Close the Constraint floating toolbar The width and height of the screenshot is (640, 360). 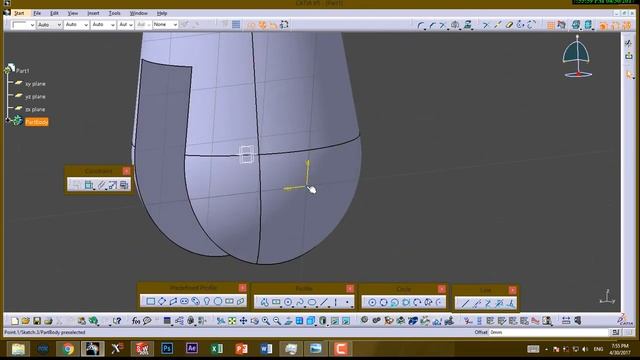click(x=126, y=171)
